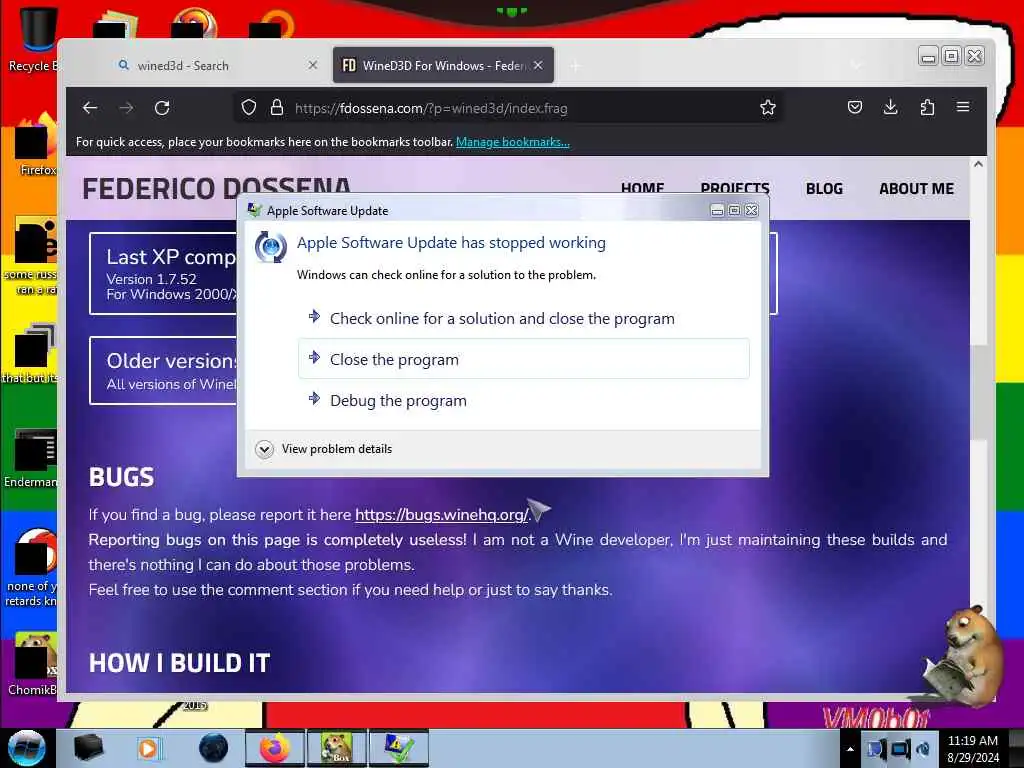Screen dimensions: 1024x768
Task: Click the Apple Software Update taskbar button
Action: [x=399, y=748]
